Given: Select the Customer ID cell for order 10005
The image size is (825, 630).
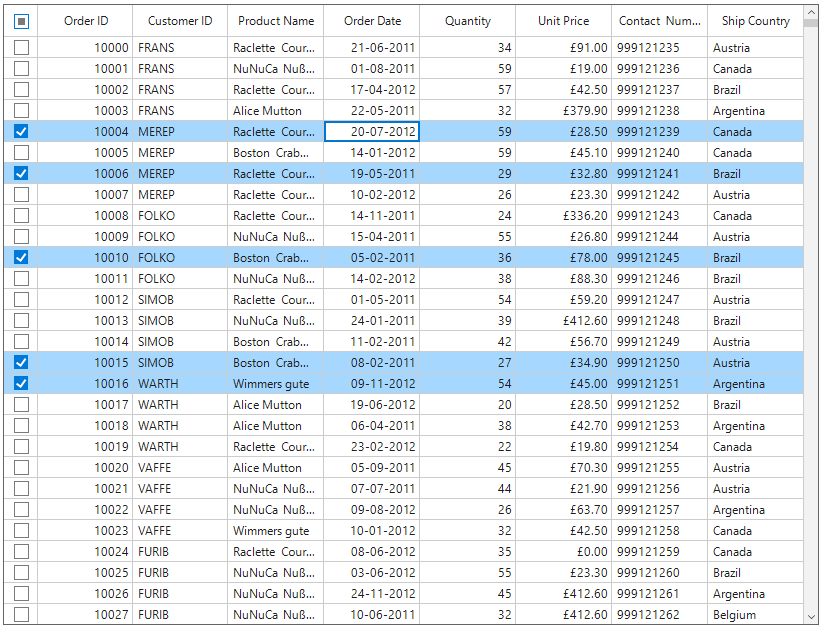Looking at the screenshot, I should pos(180,153).
